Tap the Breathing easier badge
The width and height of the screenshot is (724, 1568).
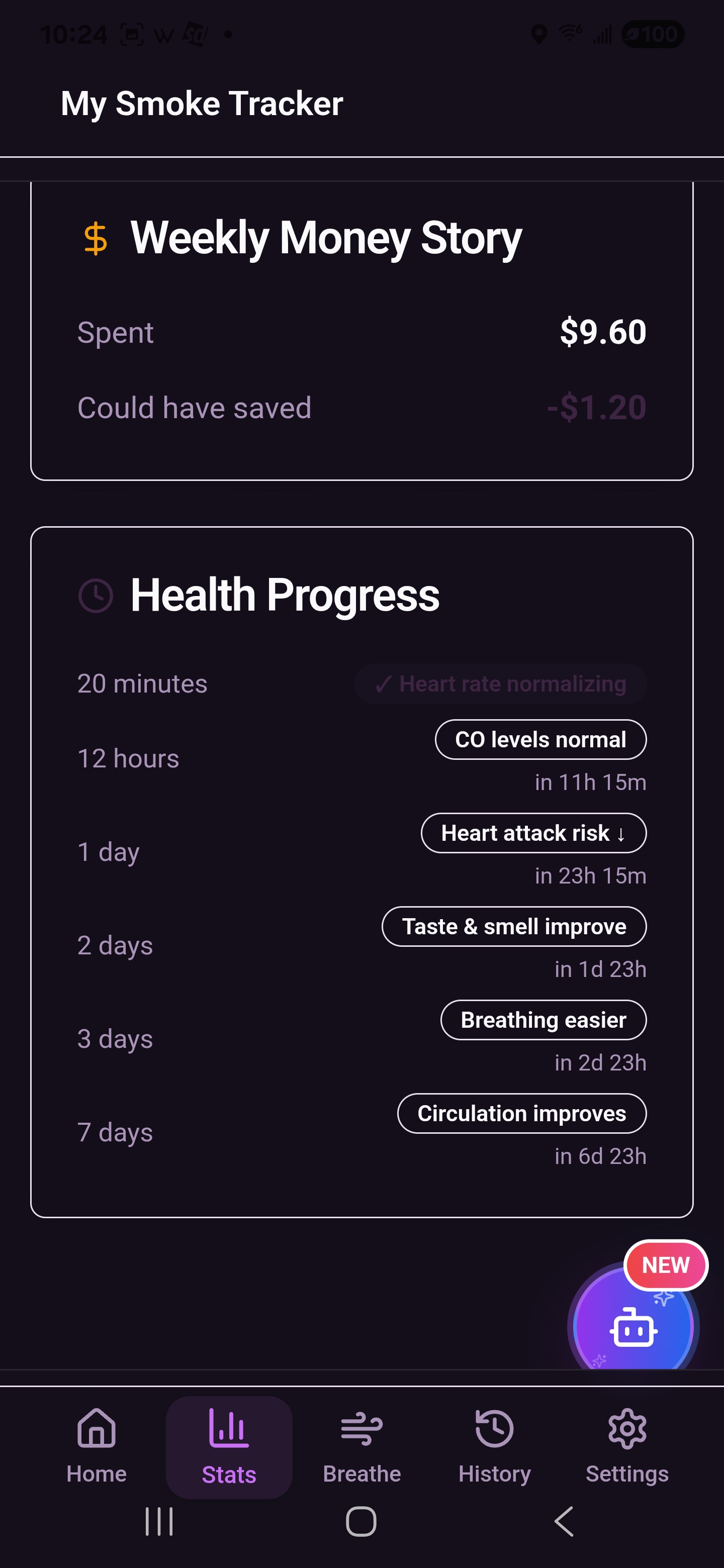point(543,1020)
